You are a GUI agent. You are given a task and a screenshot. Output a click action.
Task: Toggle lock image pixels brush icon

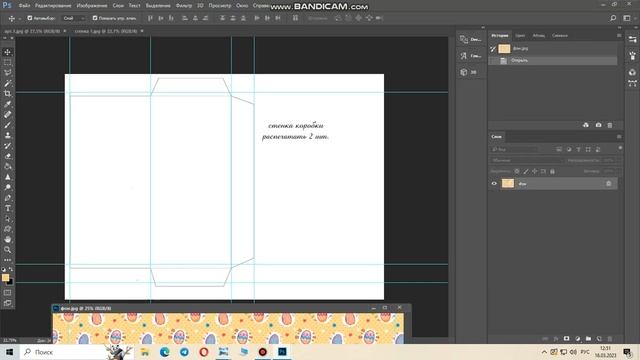pos(526,171)
